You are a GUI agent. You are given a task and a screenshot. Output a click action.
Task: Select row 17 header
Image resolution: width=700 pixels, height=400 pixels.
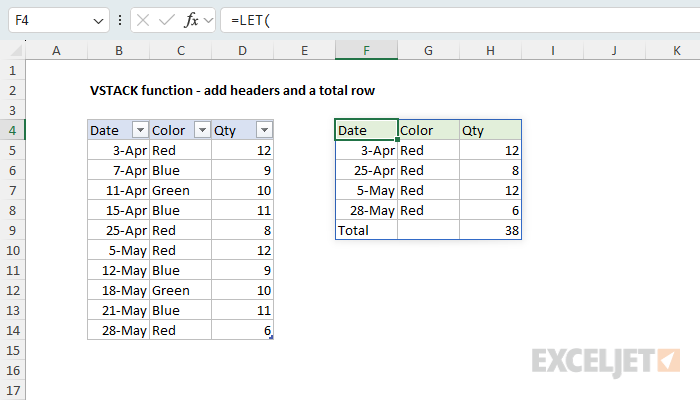12,391
